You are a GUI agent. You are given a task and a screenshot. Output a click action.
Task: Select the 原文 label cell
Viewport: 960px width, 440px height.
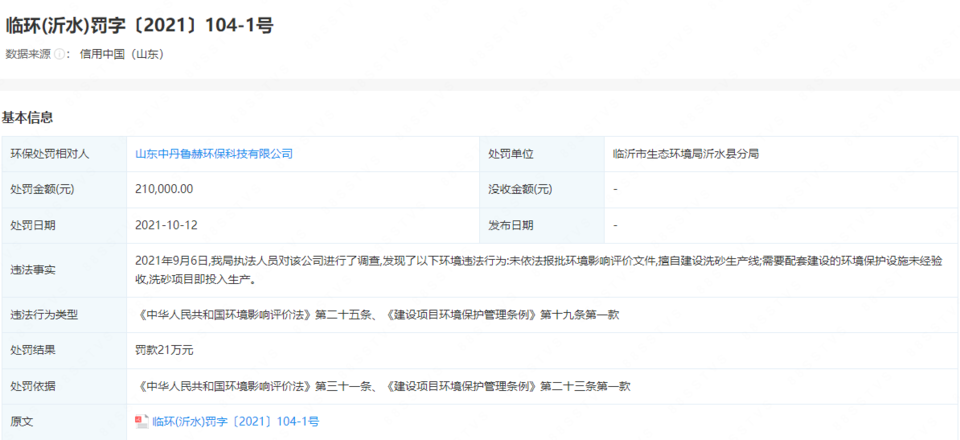click(64, 422)
